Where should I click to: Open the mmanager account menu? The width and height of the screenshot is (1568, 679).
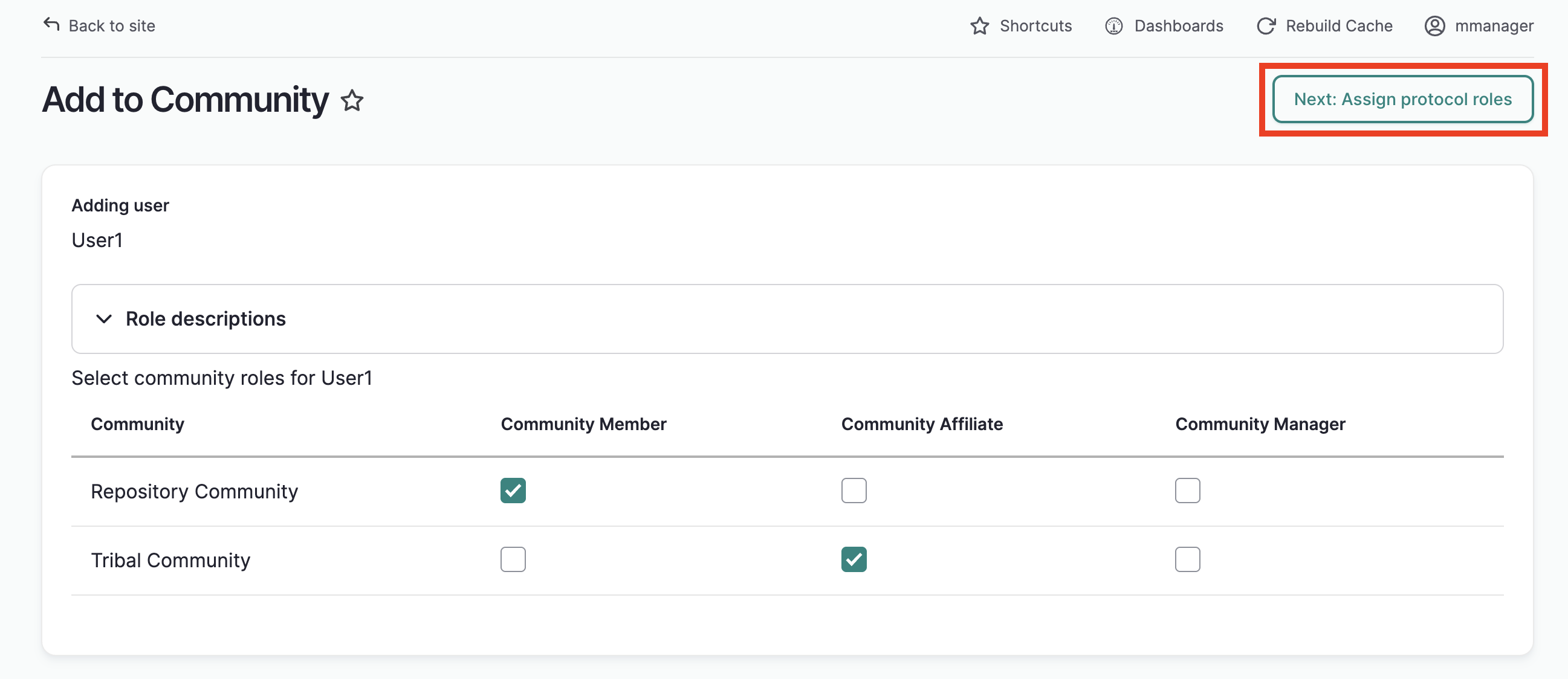point(1479,26)
